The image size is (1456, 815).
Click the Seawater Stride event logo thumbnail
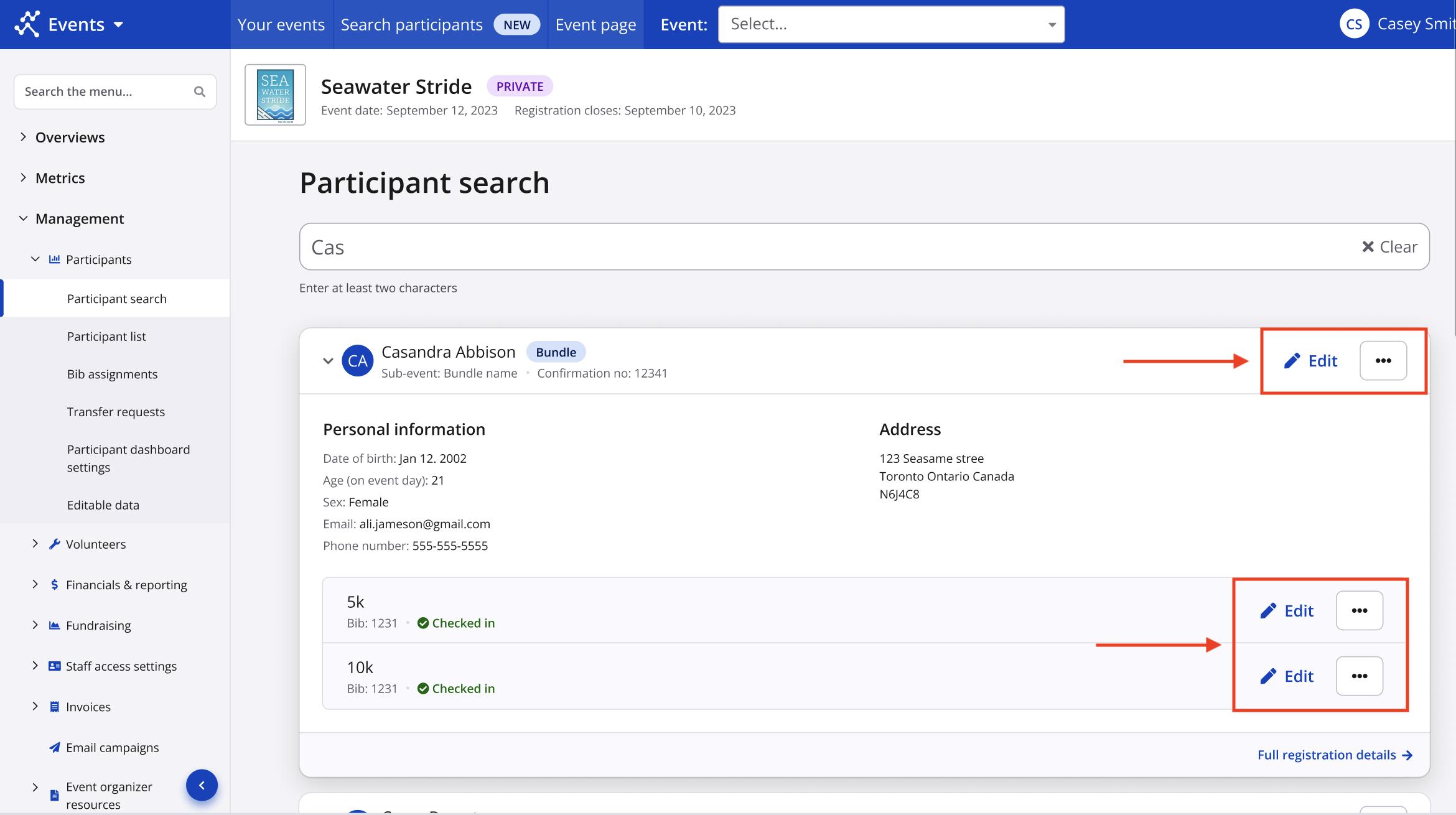[275, 95]
